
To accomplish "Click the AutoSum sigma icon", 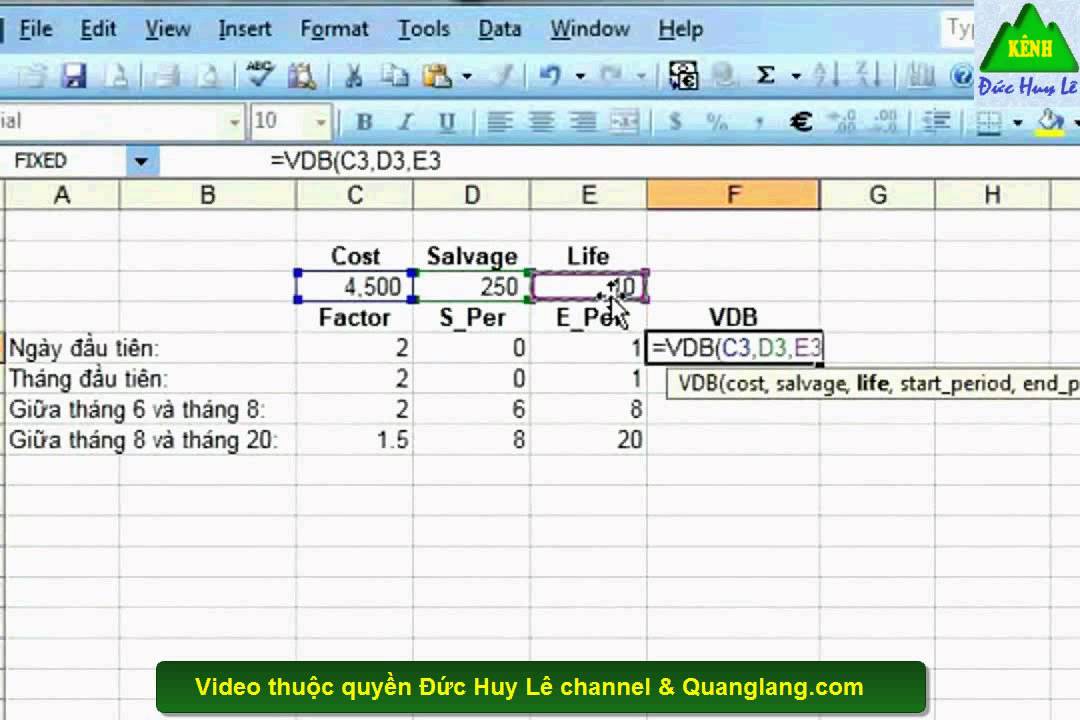I will coord(765,74).
